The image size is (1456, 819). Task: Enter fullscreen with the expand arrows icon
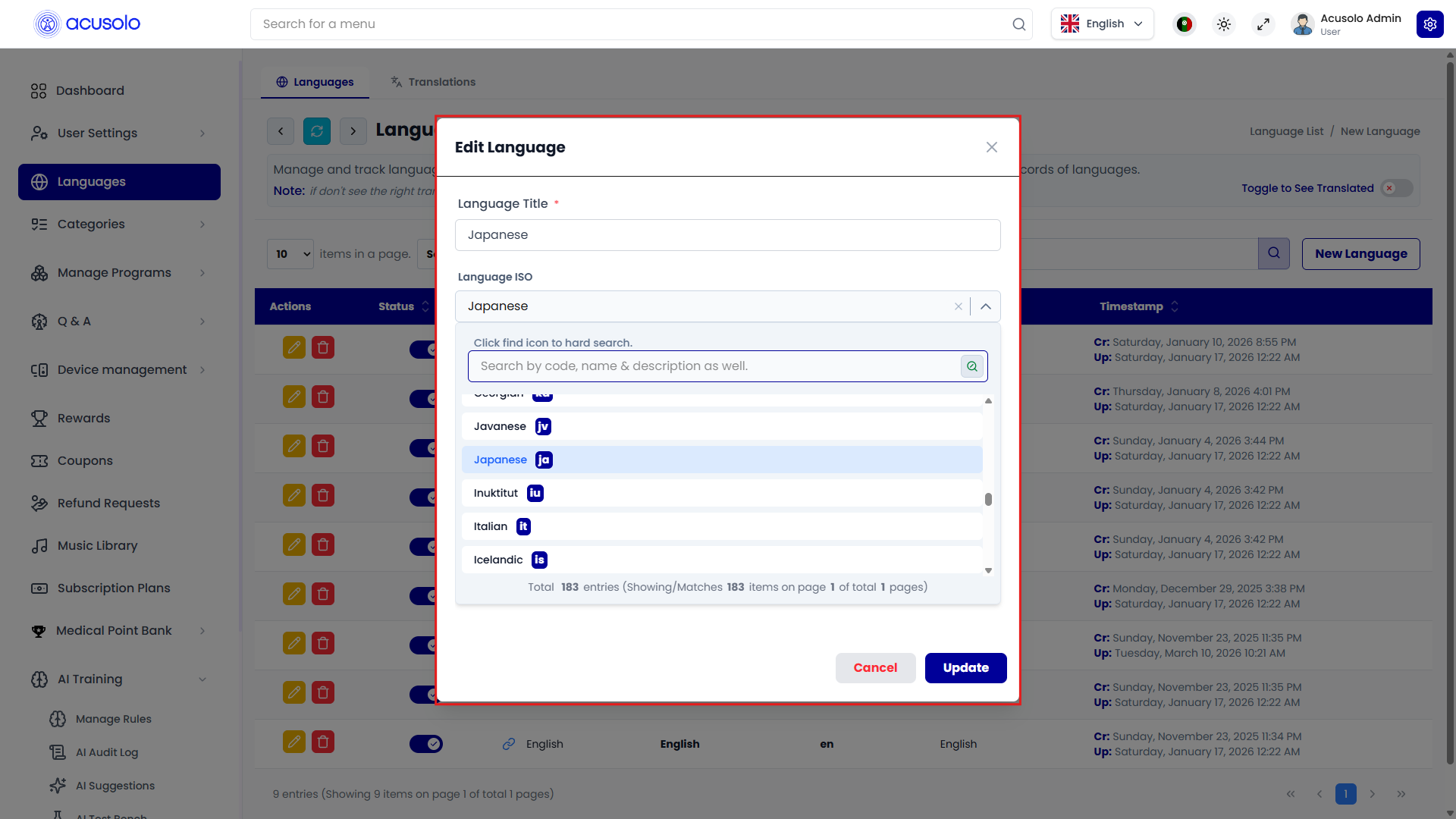coord(1263,24)
